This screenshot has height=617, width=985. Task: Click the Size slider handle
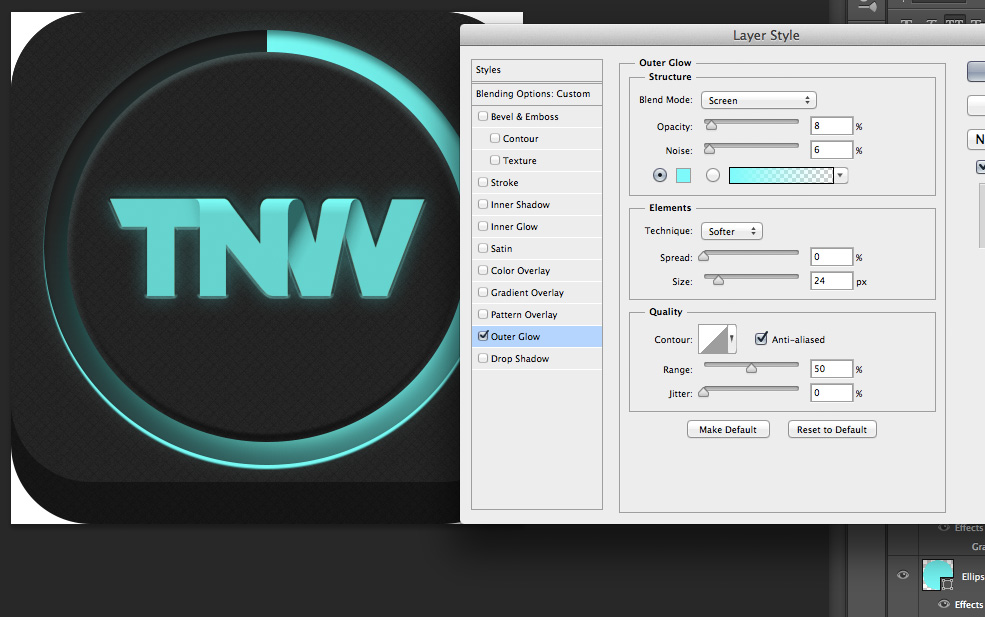pos(718,280)
